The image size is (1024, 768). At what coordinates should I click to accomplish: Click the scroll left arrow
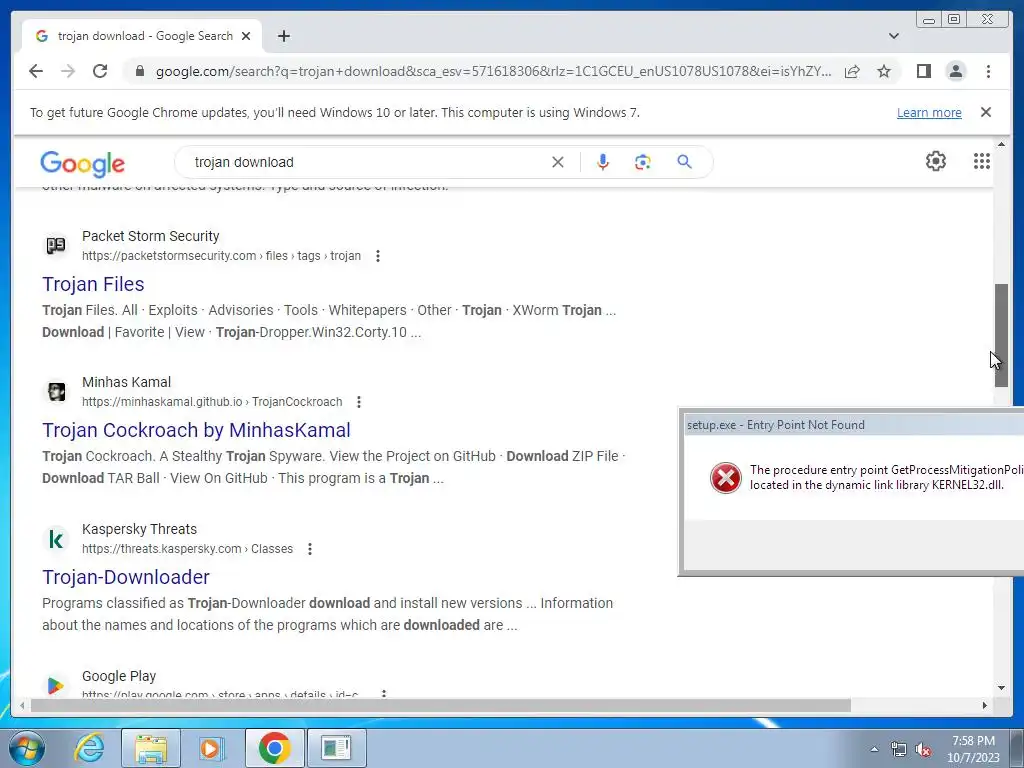coord(23,705)
